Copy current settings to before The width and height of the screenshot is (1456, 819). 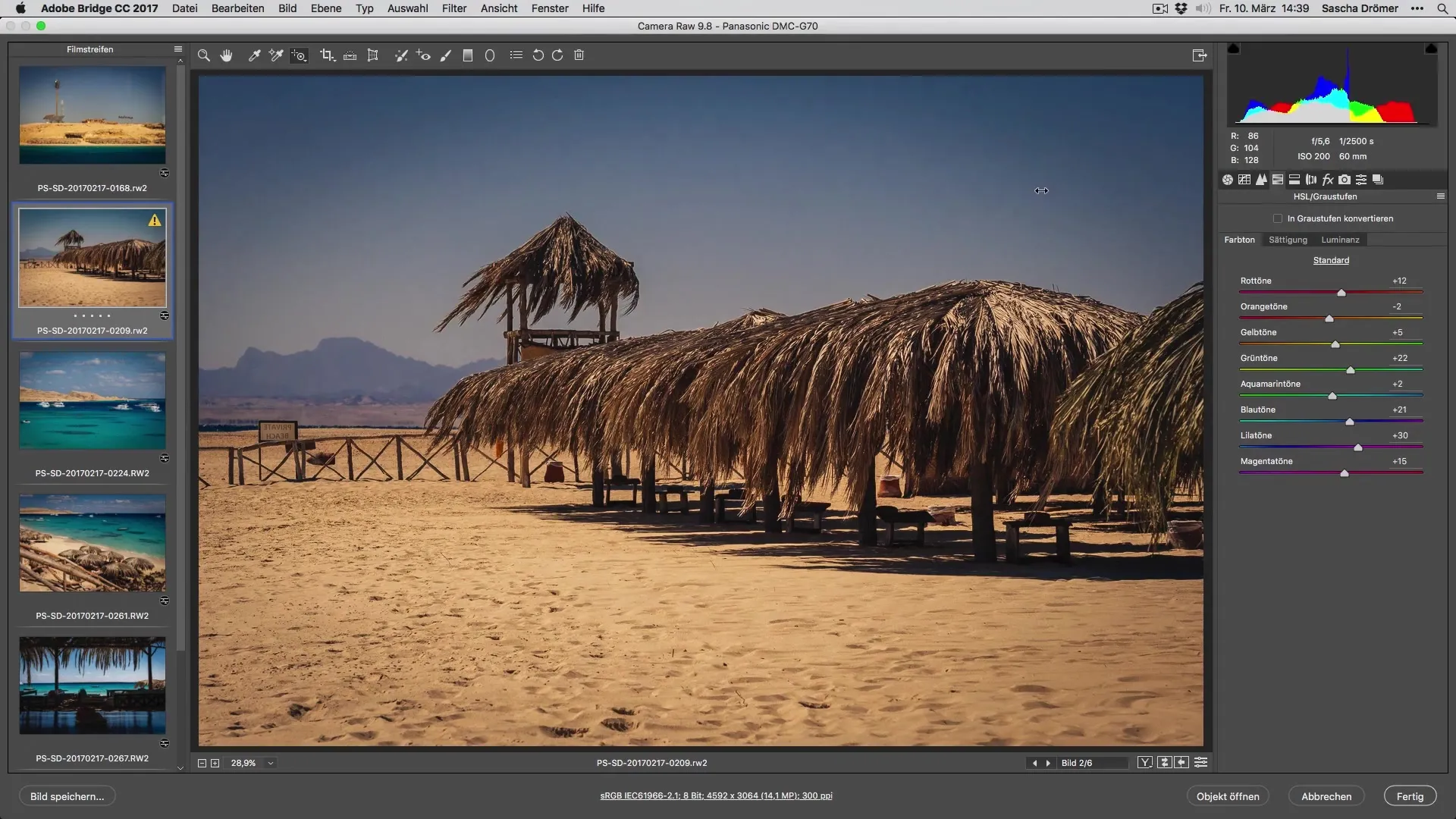(1181, 763)
